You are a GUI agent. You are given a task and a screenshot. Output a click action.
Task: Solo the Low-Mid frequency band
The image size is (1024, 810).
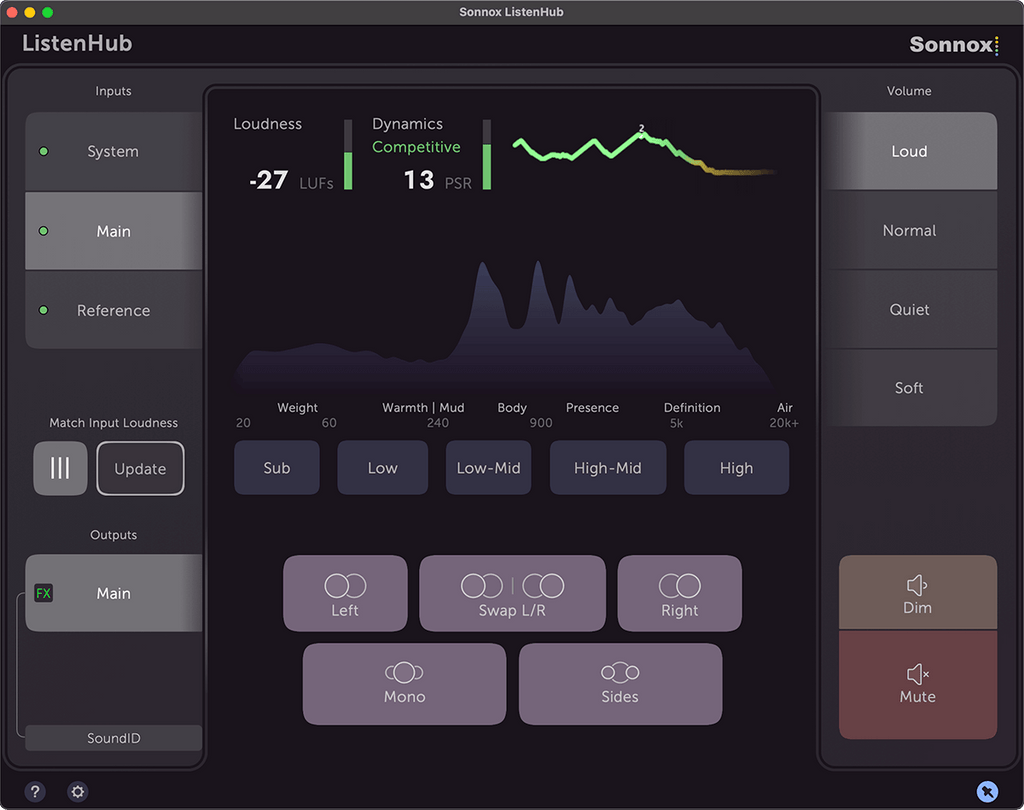point(488,468)
